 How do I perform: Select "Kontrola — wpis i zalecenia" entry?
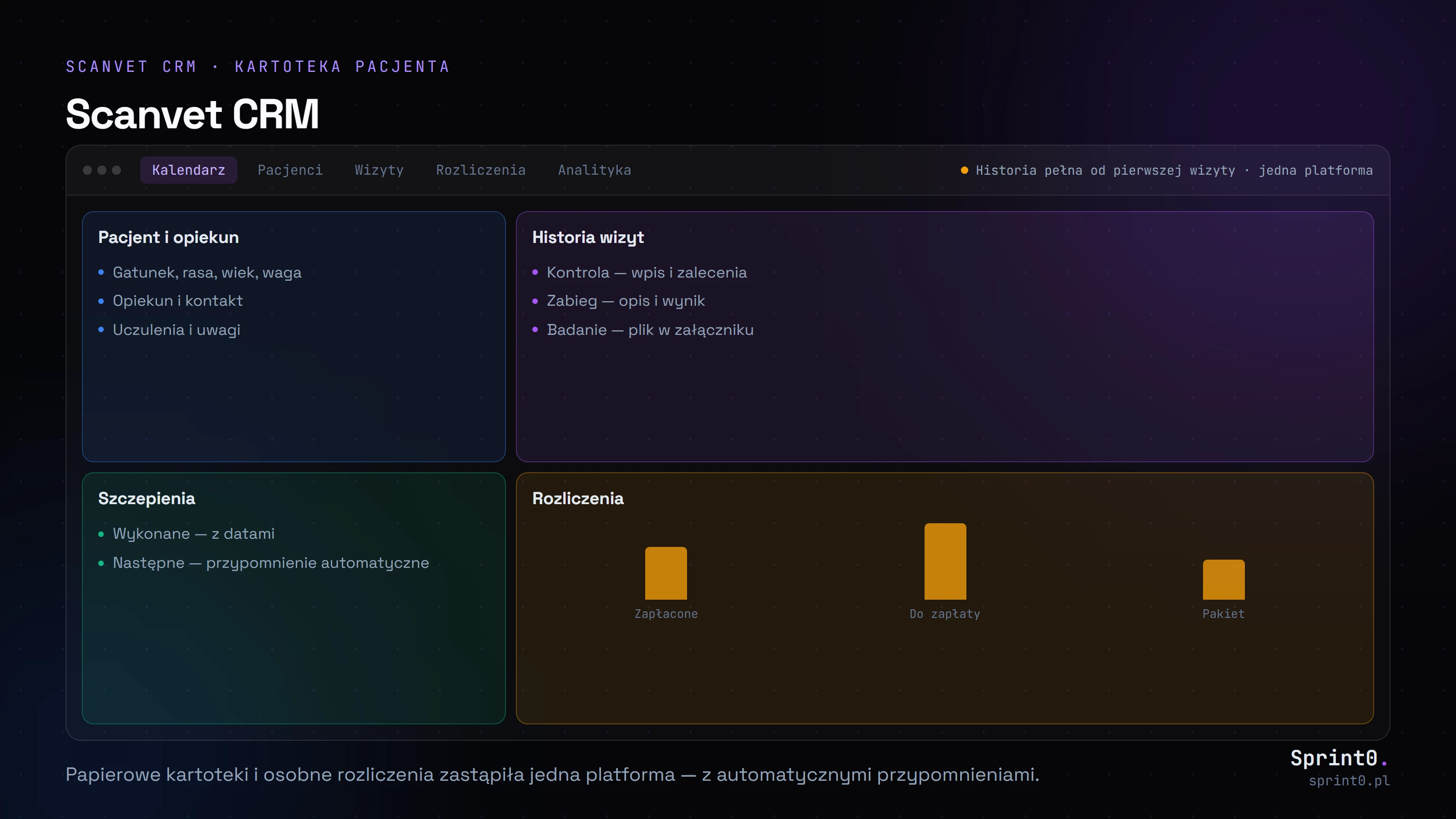(x=647, y=273)
